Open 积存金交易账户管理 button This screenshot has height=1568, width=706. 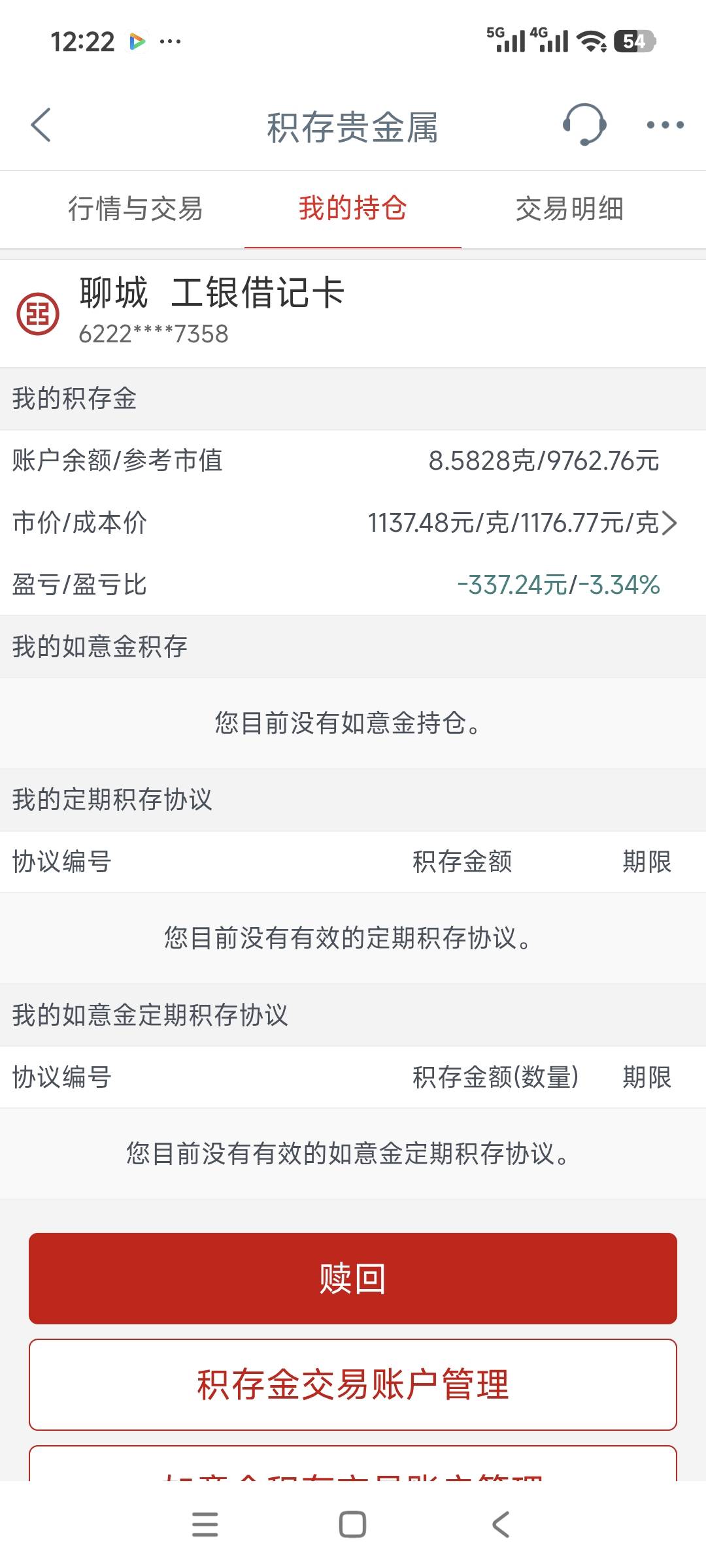353,1384
